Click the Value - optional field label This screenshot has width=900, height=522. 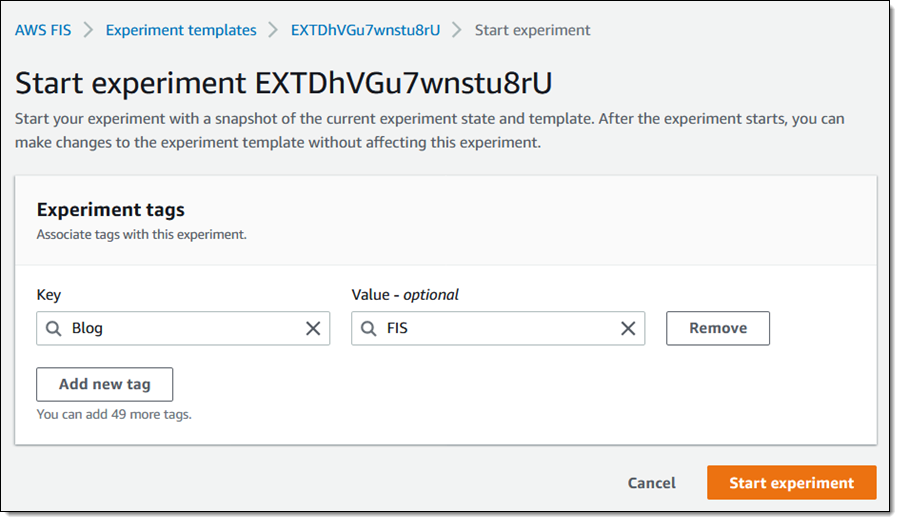click(405, 294)
